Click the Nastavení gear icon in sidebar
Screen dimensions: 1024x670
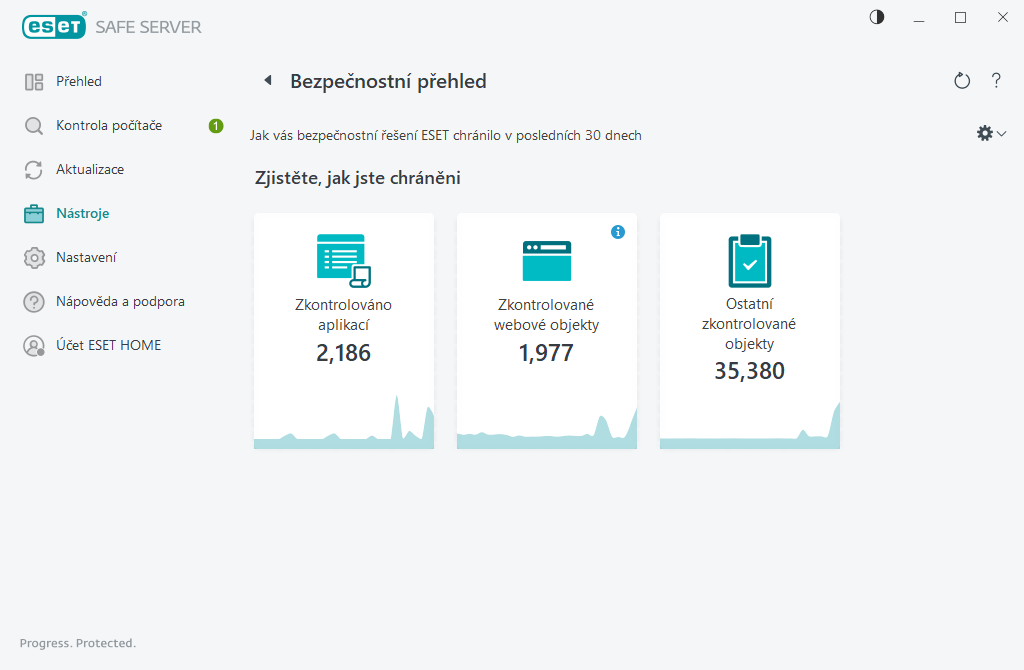click(34, 258)
